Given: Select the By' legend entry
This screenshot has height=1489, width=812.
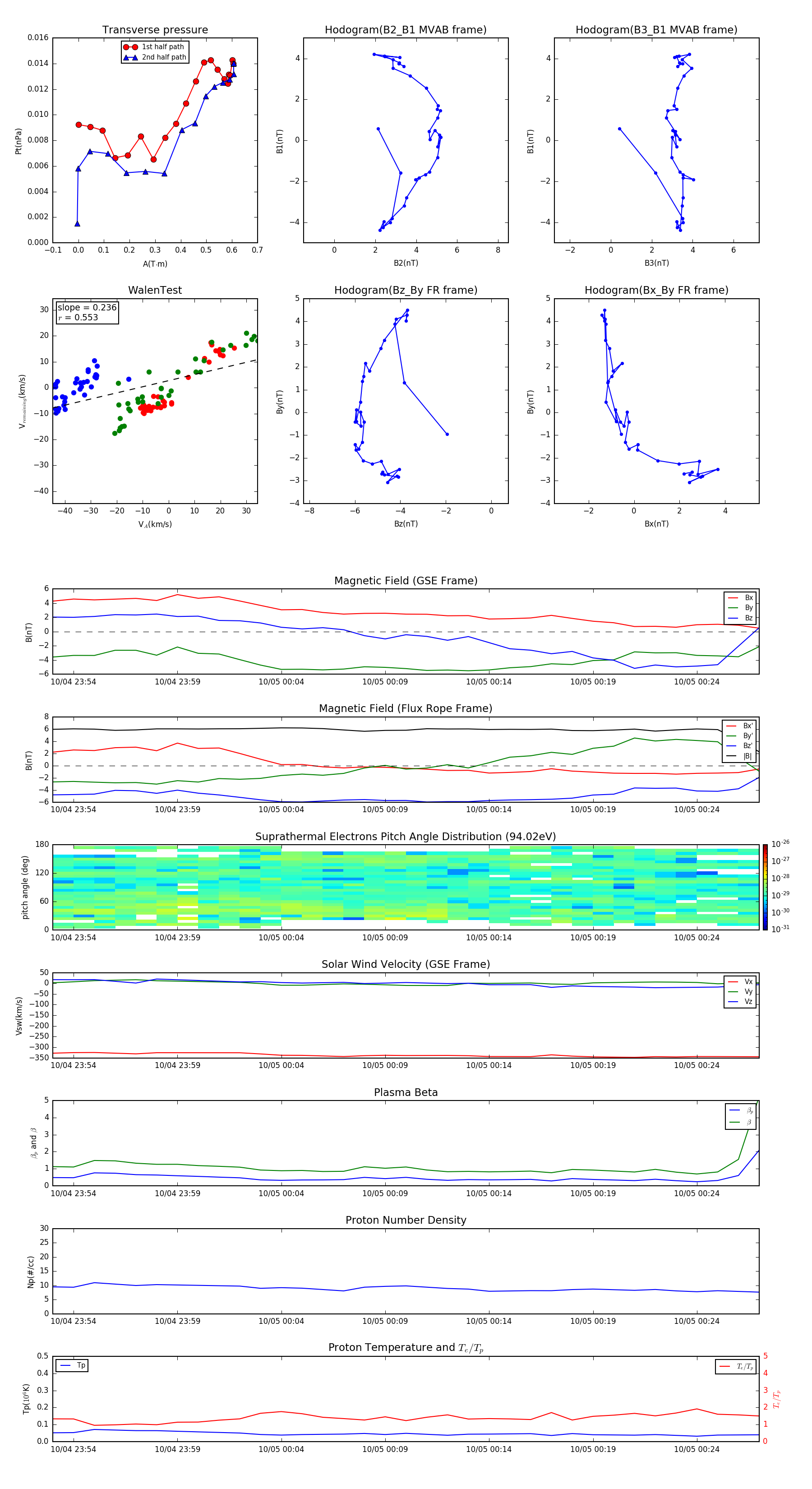Looking at the screenshot, I should click(x=739, y=736).
